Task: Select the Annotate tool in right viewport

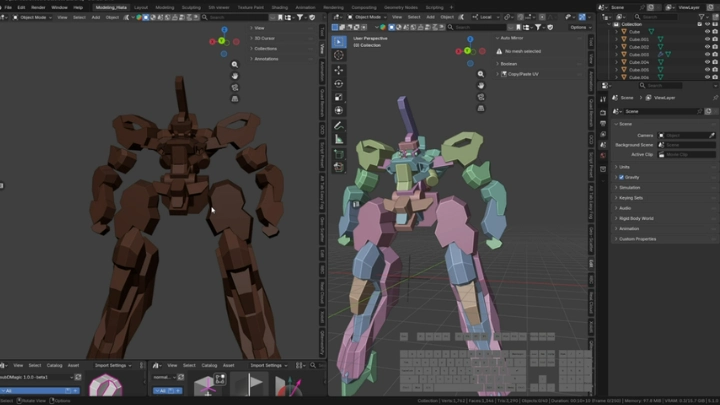Action: pyautogui.click(x=339, y=125)
